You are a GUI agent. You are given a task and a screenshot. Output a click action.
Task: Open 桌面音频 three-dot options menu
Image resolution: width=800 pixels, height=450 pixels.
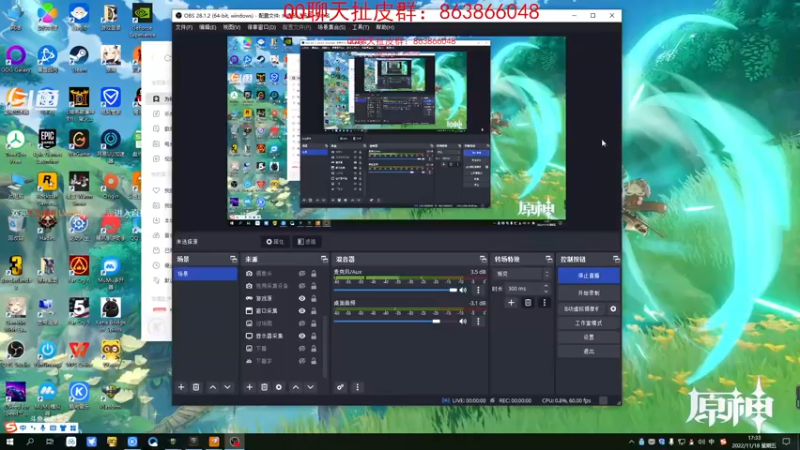478,321
